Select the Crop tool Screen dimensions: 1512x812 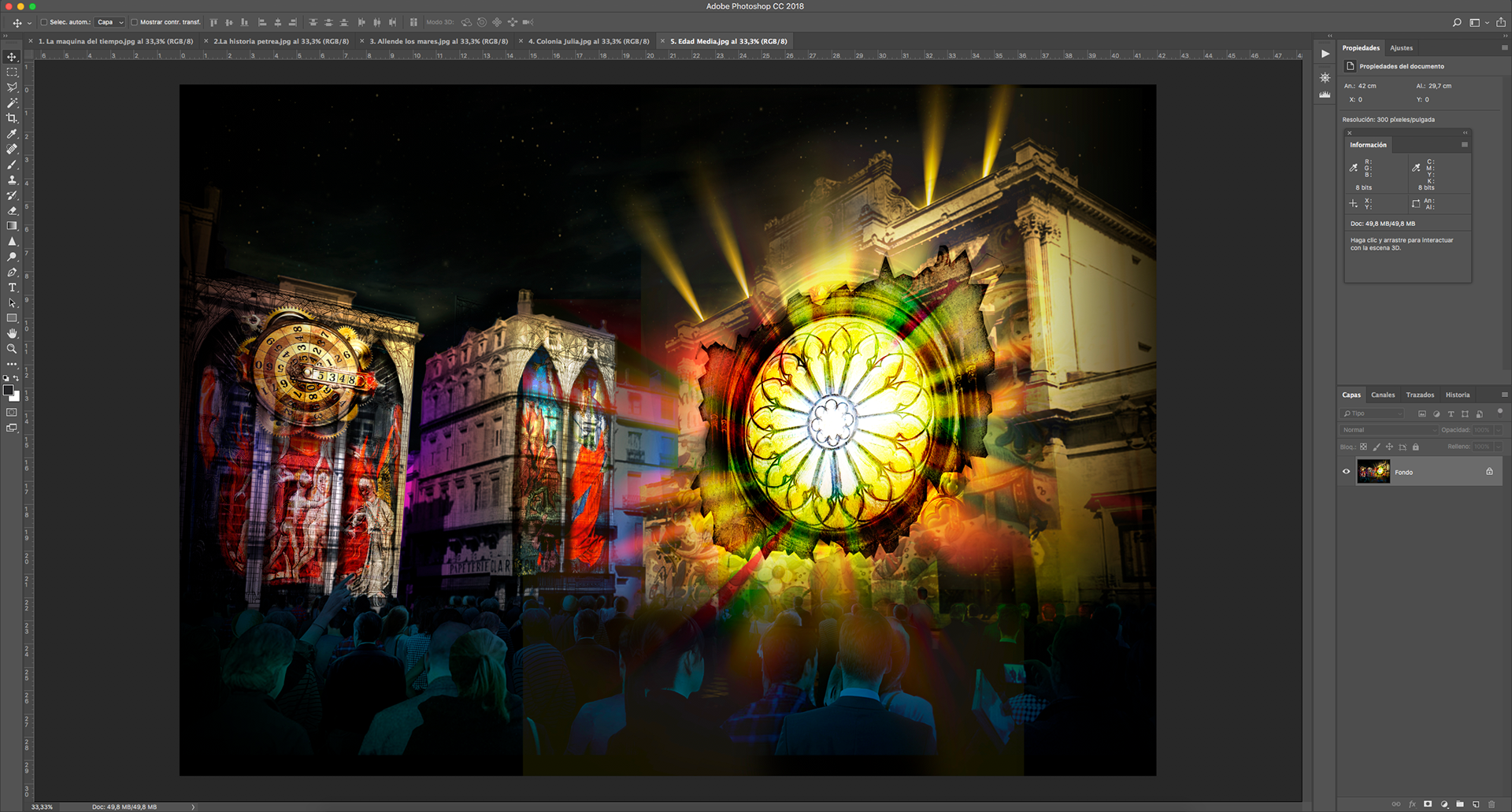point(12,118)
